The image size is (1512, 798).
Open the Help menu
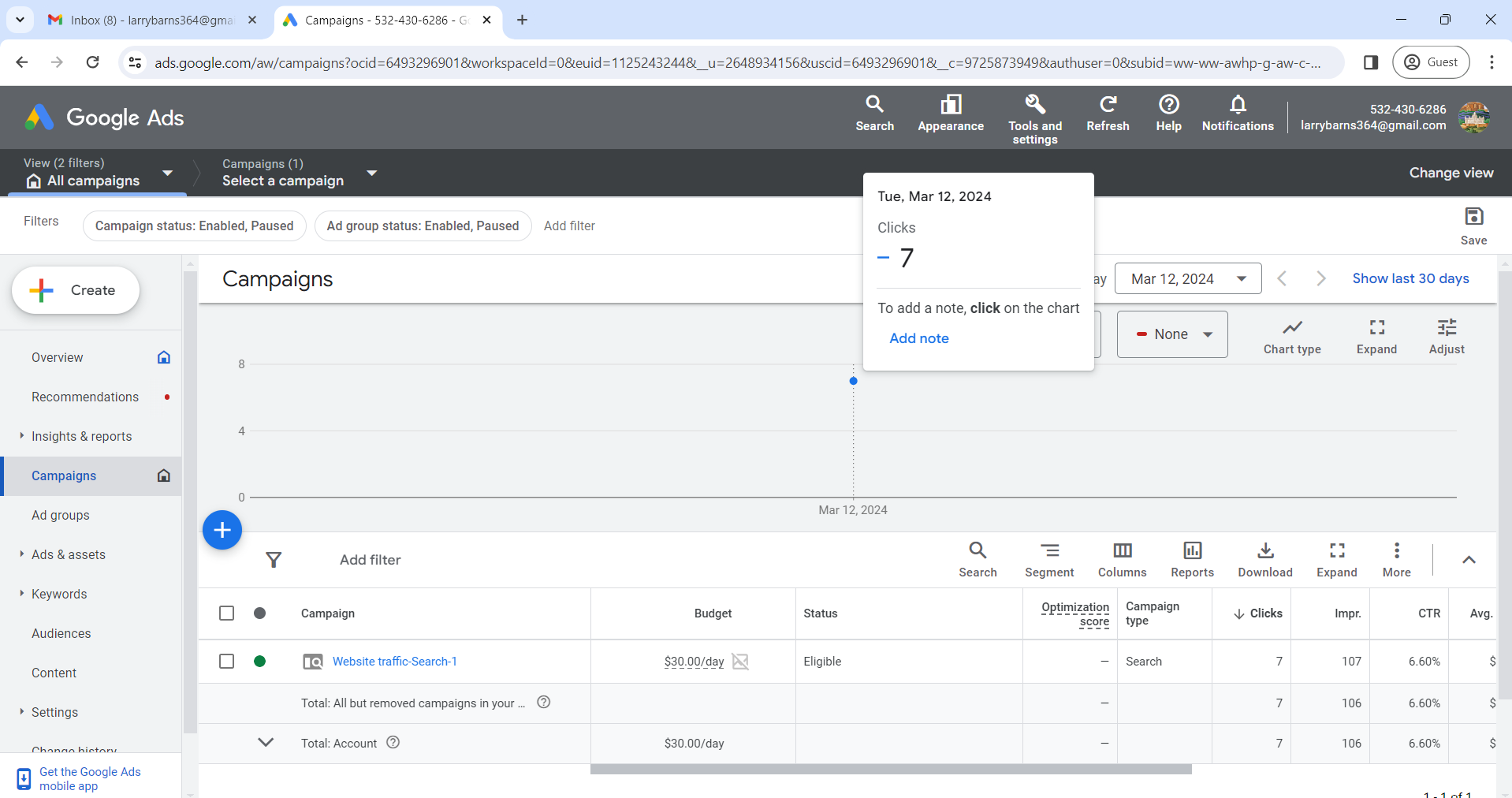pos(1168,114)
